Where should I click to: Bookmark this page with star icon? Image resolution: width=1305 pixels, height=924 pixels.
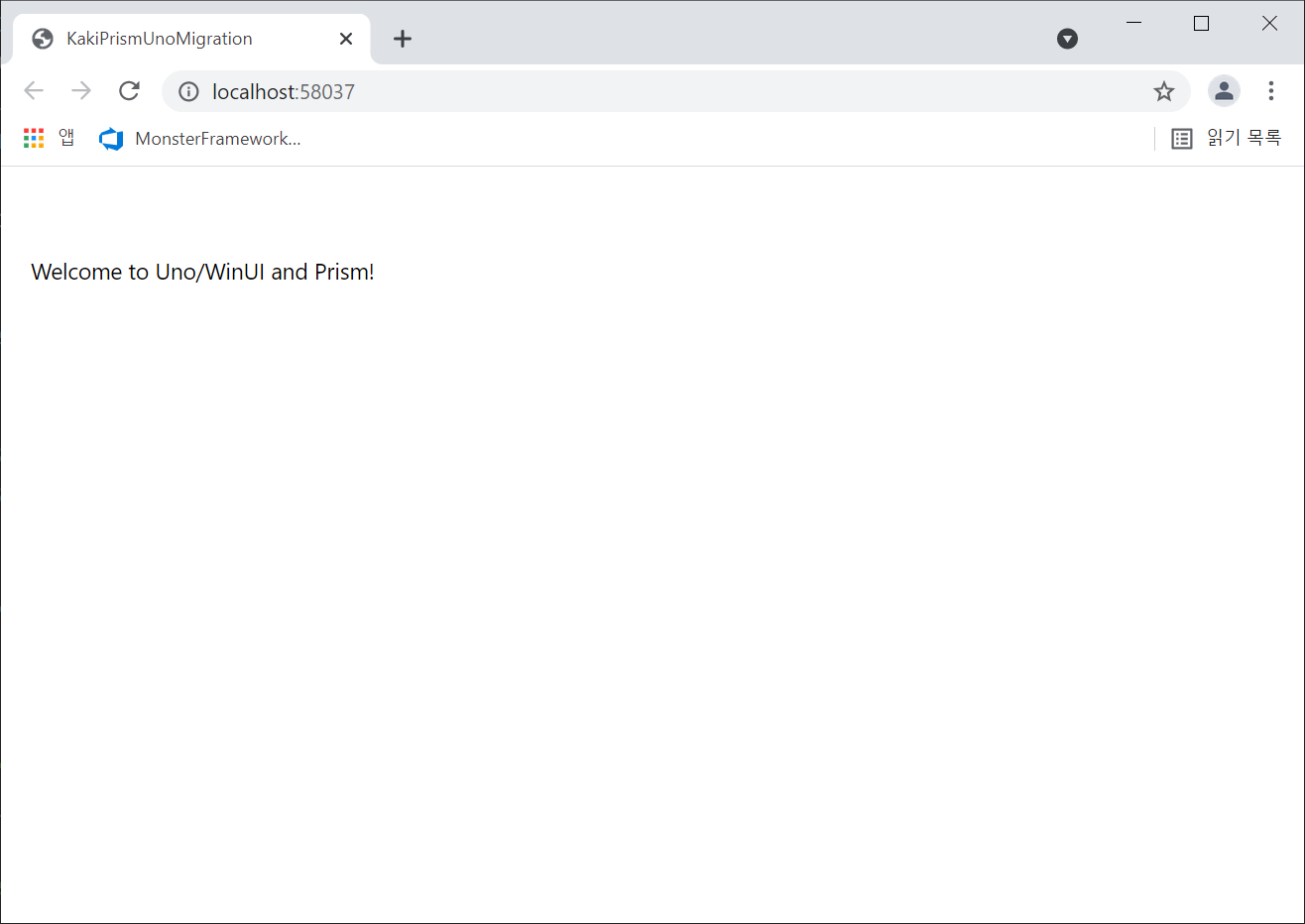coord(1164,91)
